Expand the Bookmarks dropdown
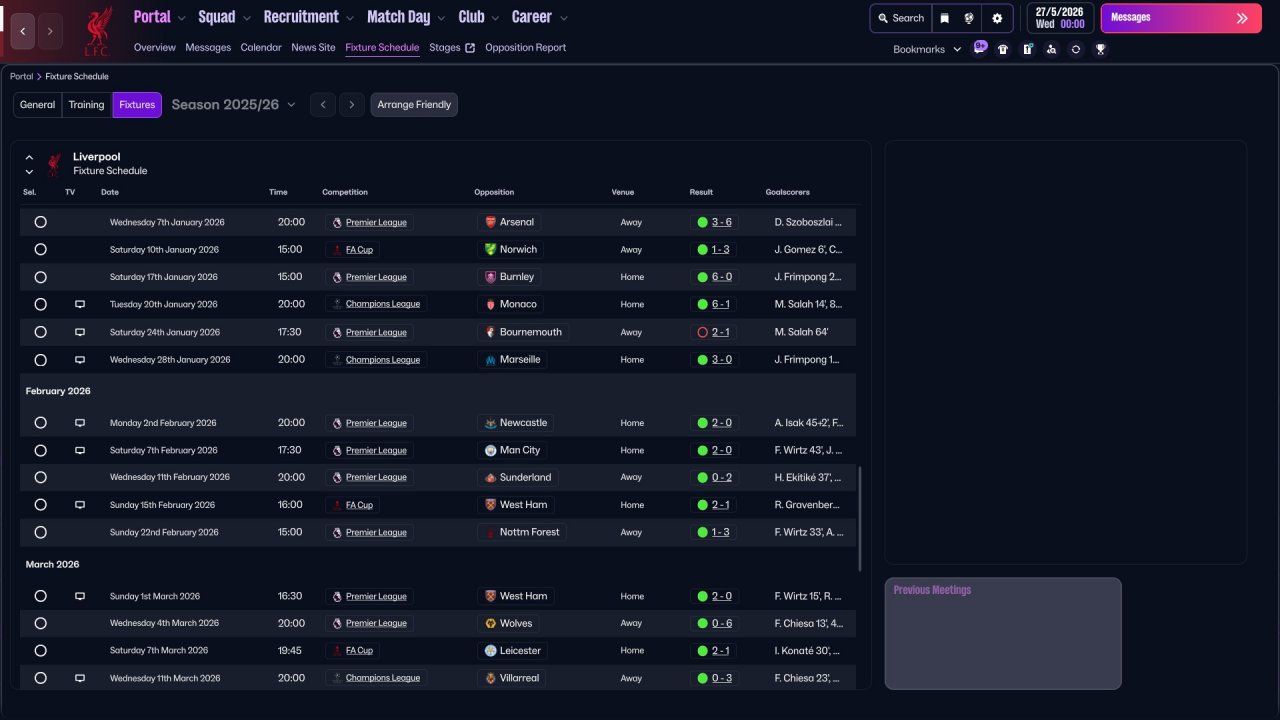1280x720 pixels. (927, 49)
